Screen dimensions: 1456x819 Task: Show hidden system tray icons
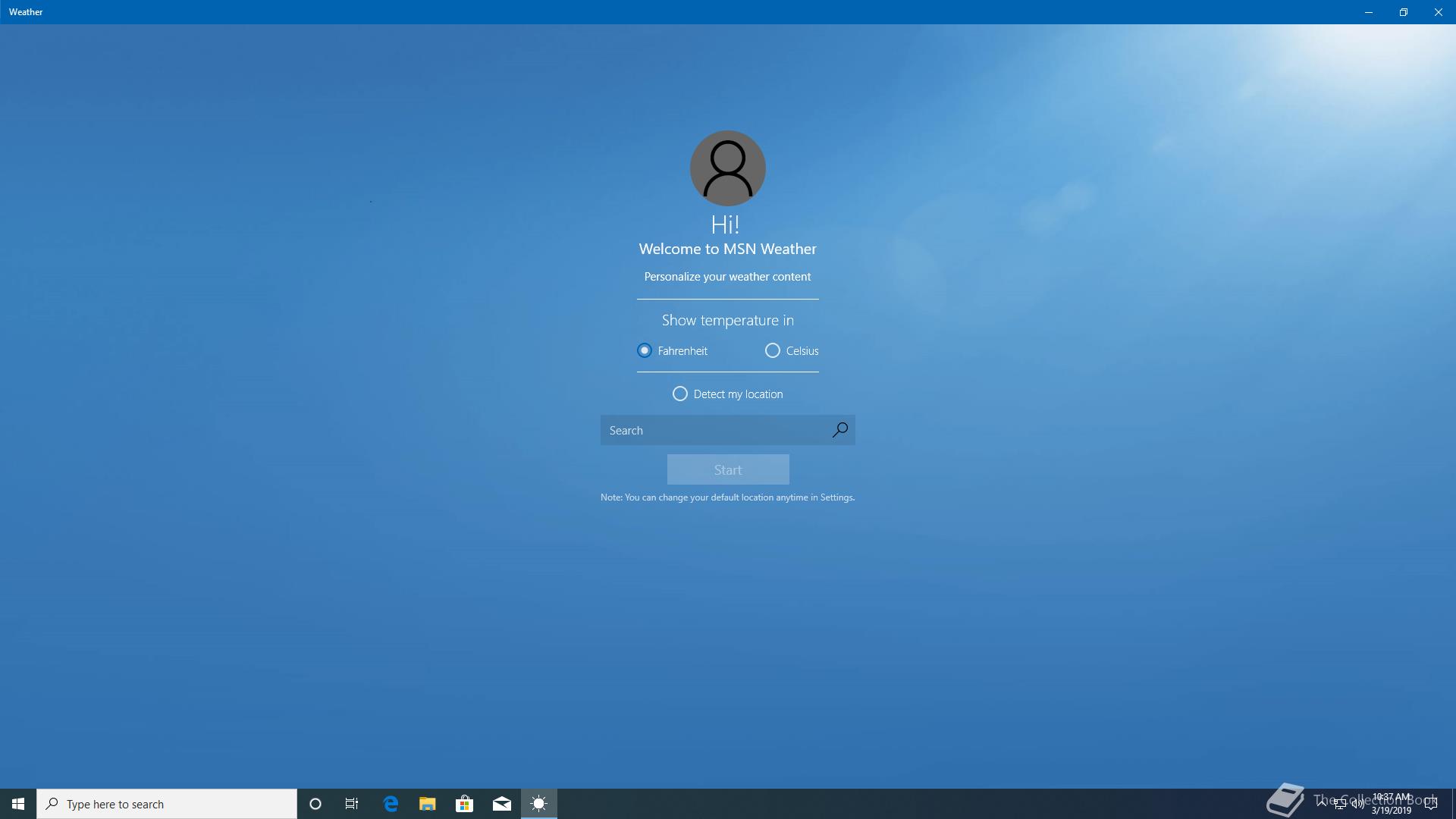pos(1322,803)
